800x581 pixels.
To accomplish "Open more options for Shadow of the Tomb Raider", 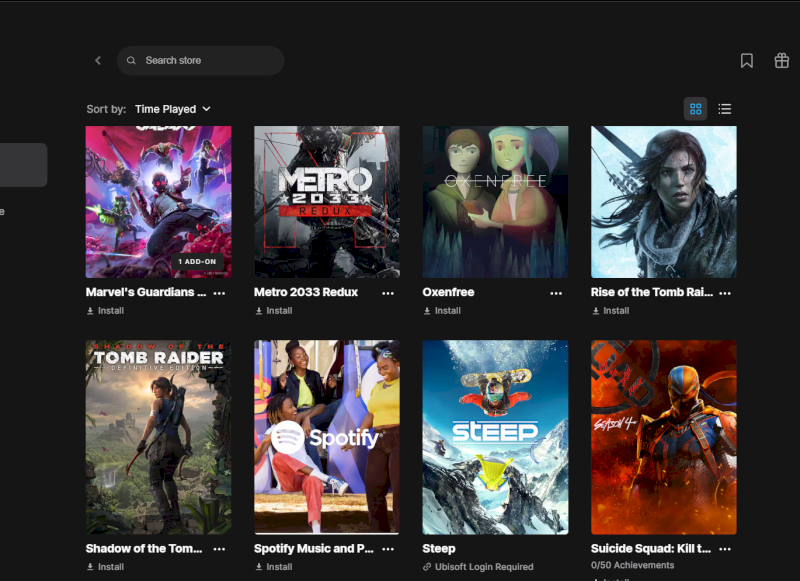I will (x=219, y=549).
